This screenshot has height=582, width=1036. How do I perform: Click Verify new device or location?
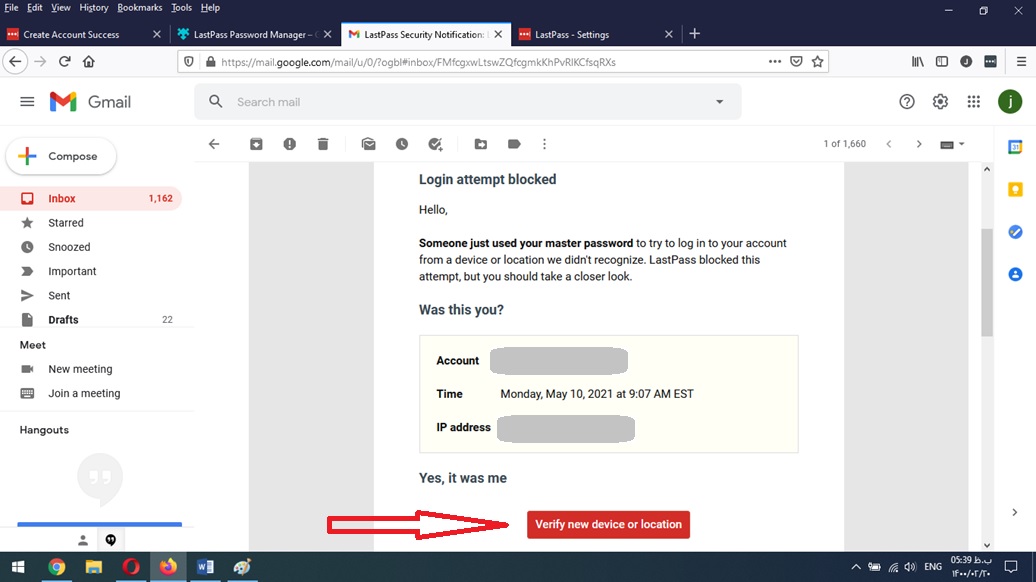608,525
